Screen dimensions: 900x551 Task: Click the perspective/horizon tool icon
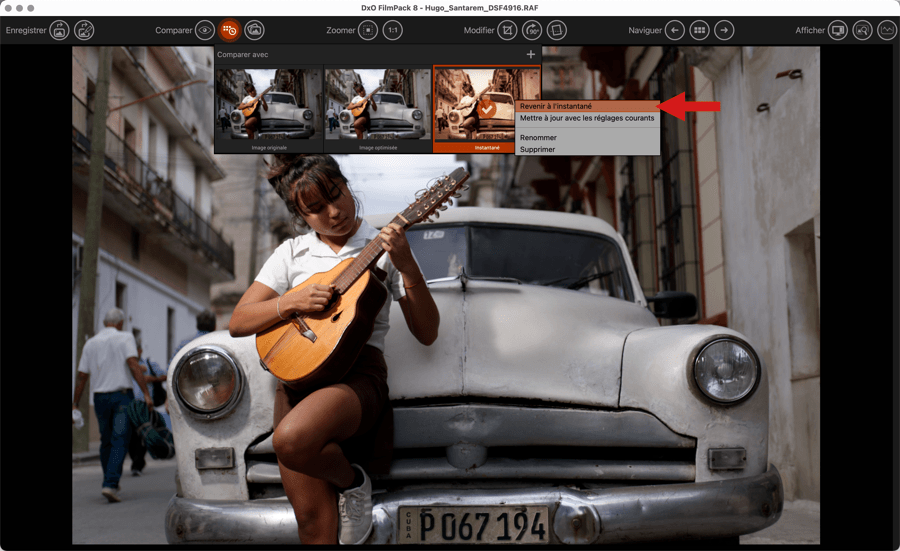[557, 31]
